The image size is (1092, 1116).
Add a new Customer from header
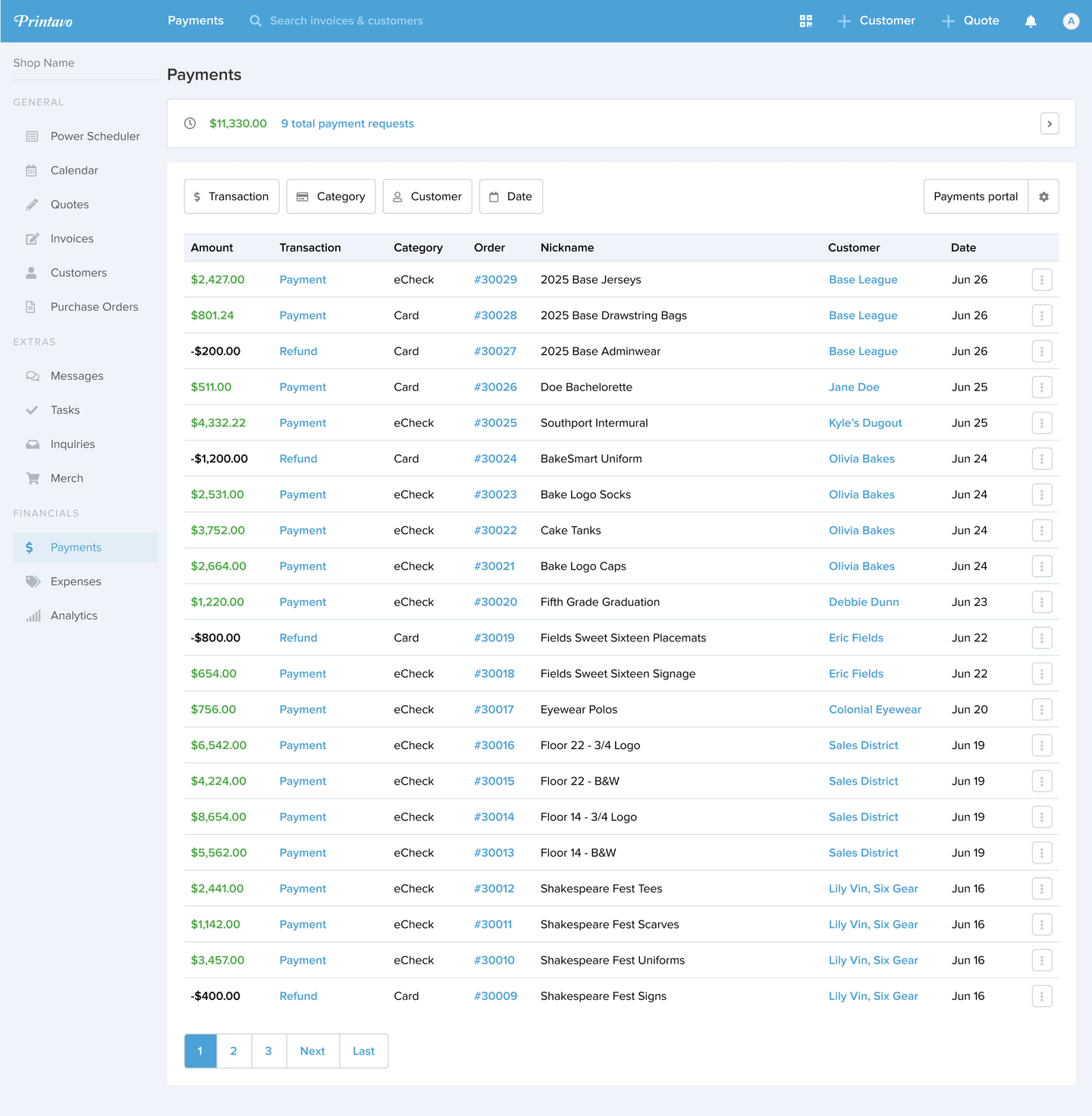tap(877, 20)
